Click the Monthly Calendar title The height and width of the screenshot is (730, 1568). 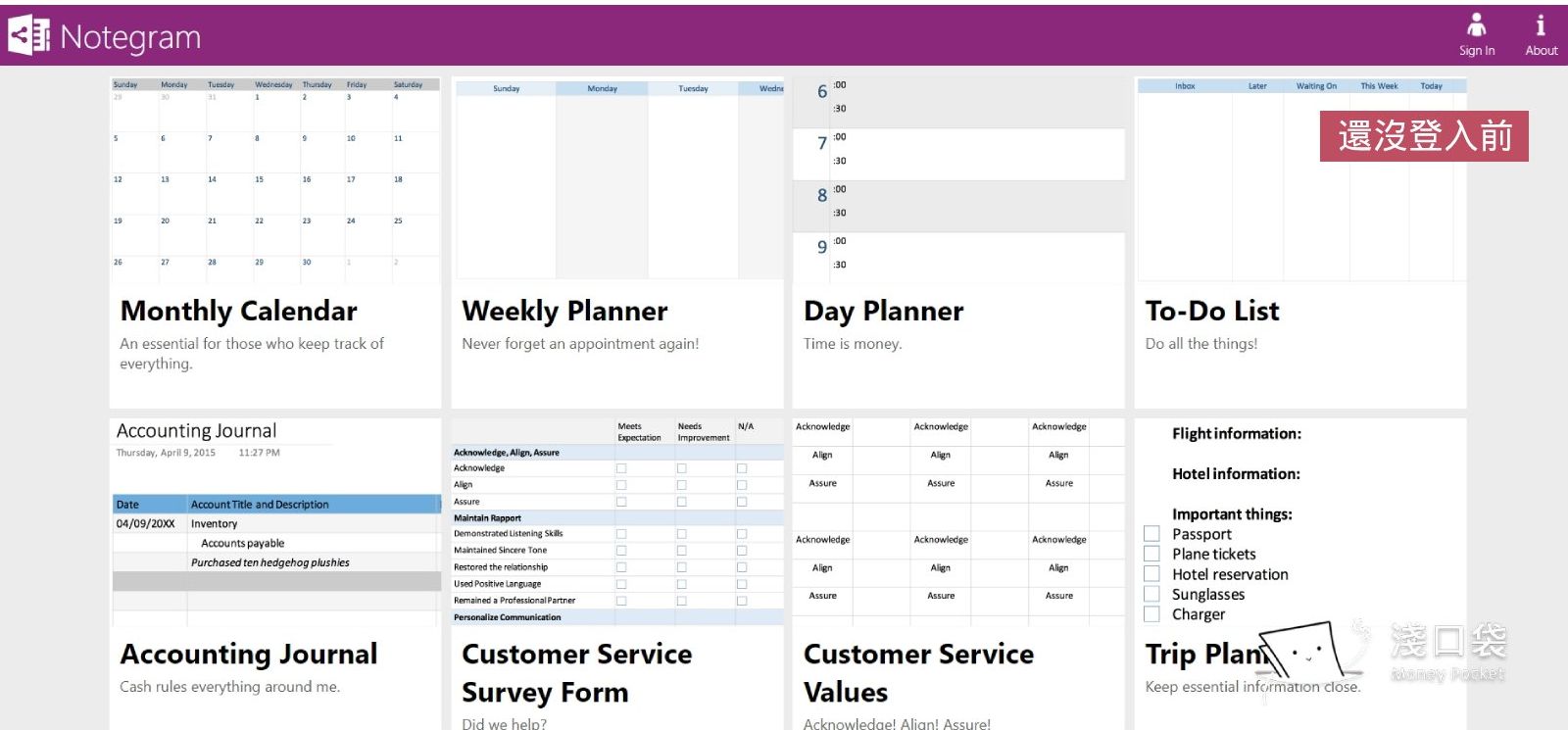[x=239, y=311]
